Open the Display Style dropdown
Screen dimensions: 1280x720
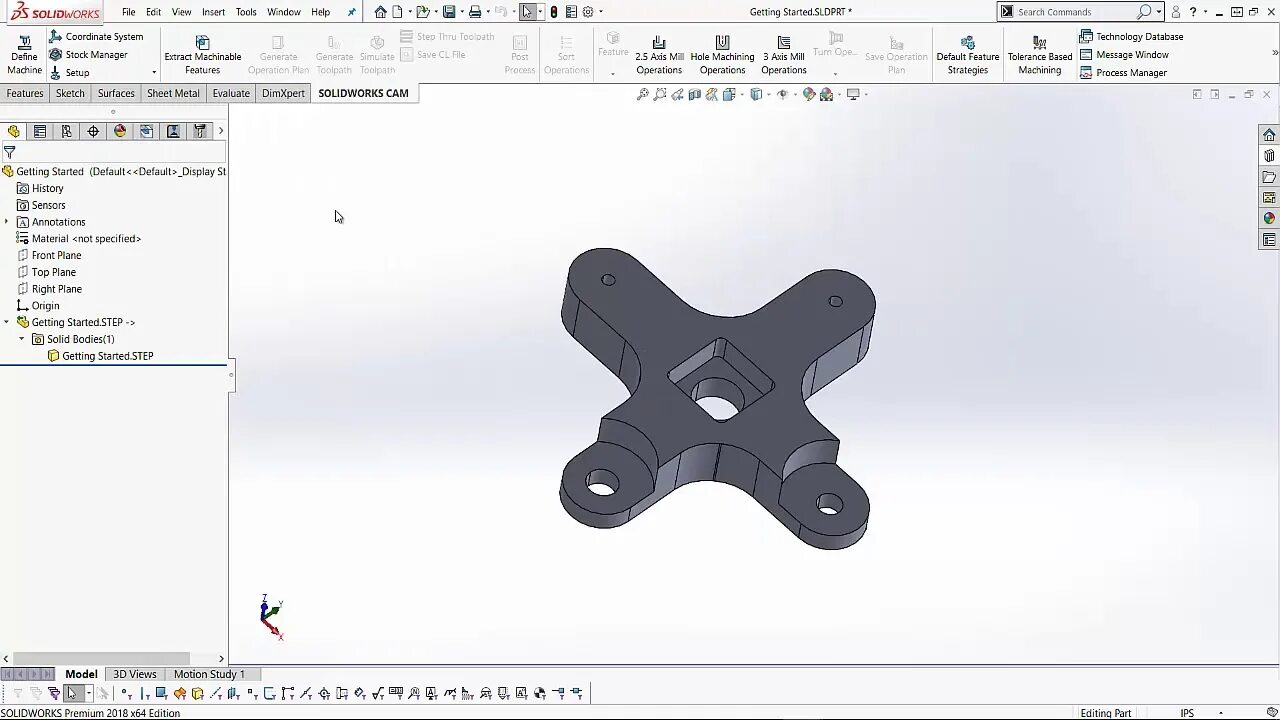[x=769, y=93]
